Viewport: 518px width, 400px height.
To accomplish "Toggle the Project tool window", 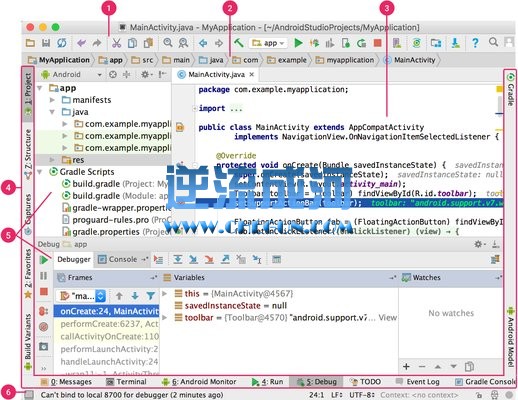I will pyautogui.click(x=28, y=94).
